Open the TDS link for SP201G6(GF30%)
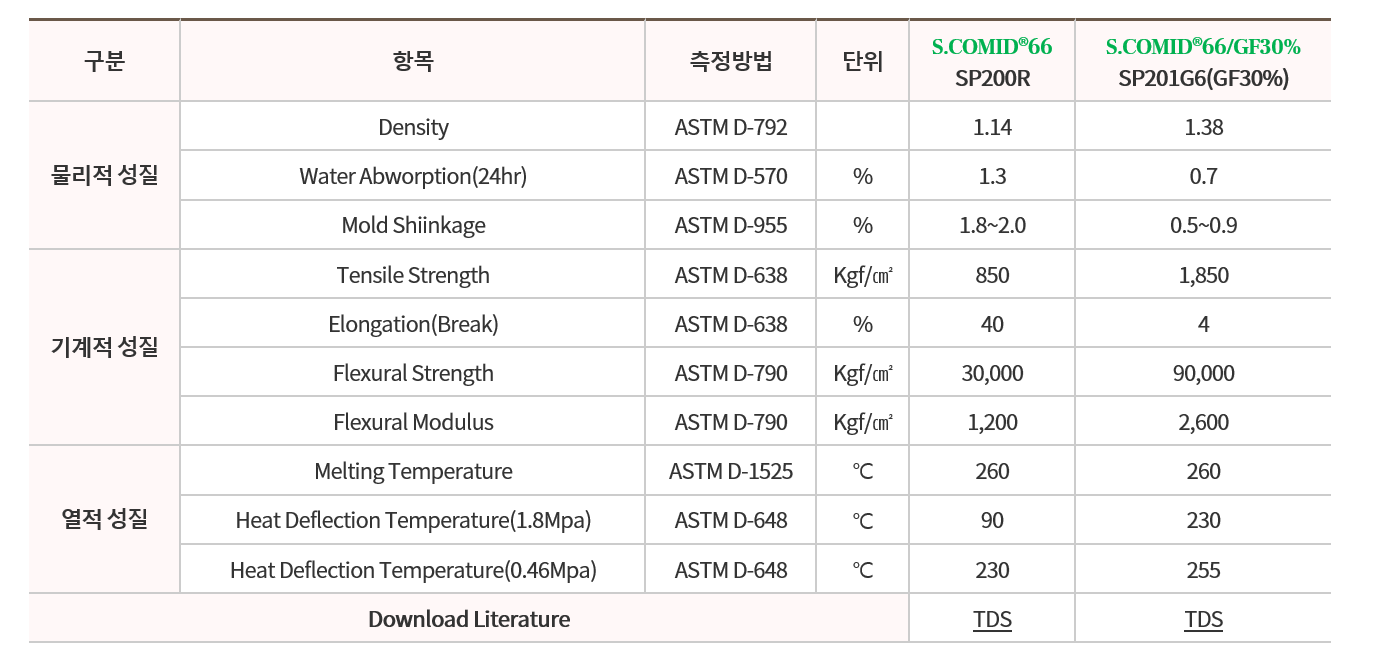This screenshot has width=1380, height=671. 1203,619
